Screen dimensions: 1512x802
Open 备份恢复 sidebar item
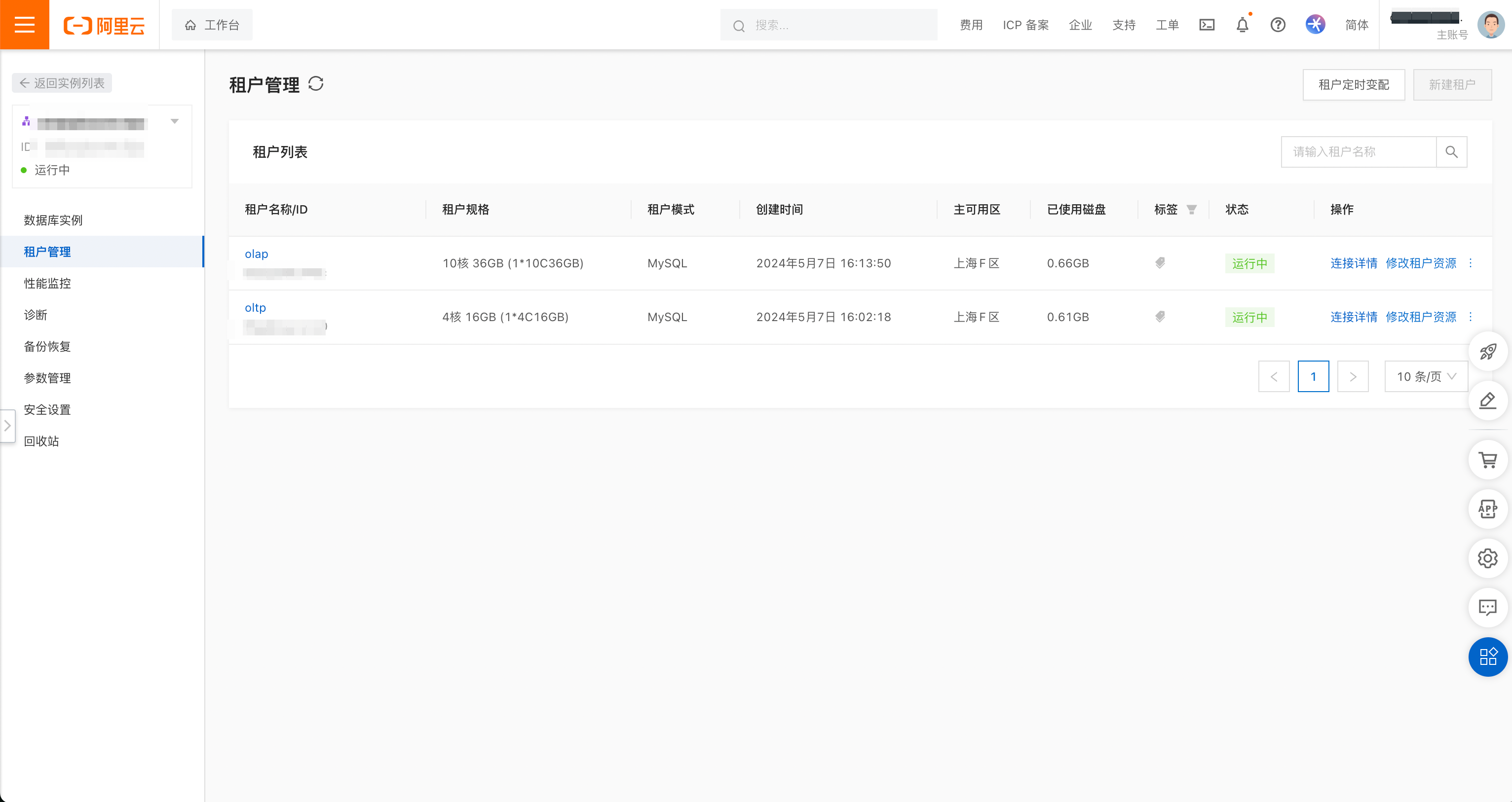pos(47,346)
